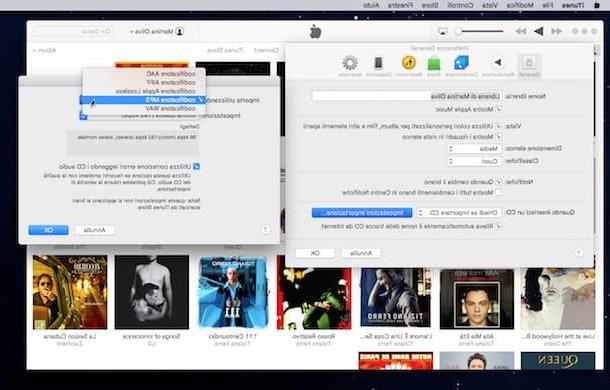
Task: Toggle Rileva automaticamente il nome delle tracce
Action: 498,226
